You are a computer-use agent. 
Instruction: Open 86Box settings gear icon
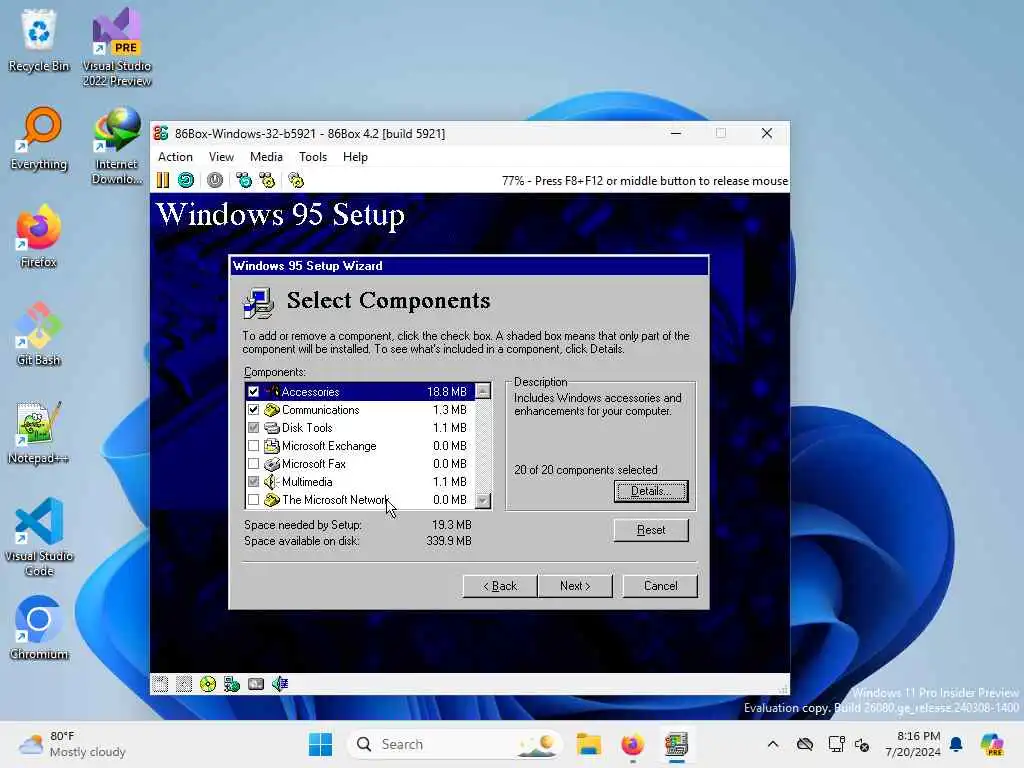[296, 180]
